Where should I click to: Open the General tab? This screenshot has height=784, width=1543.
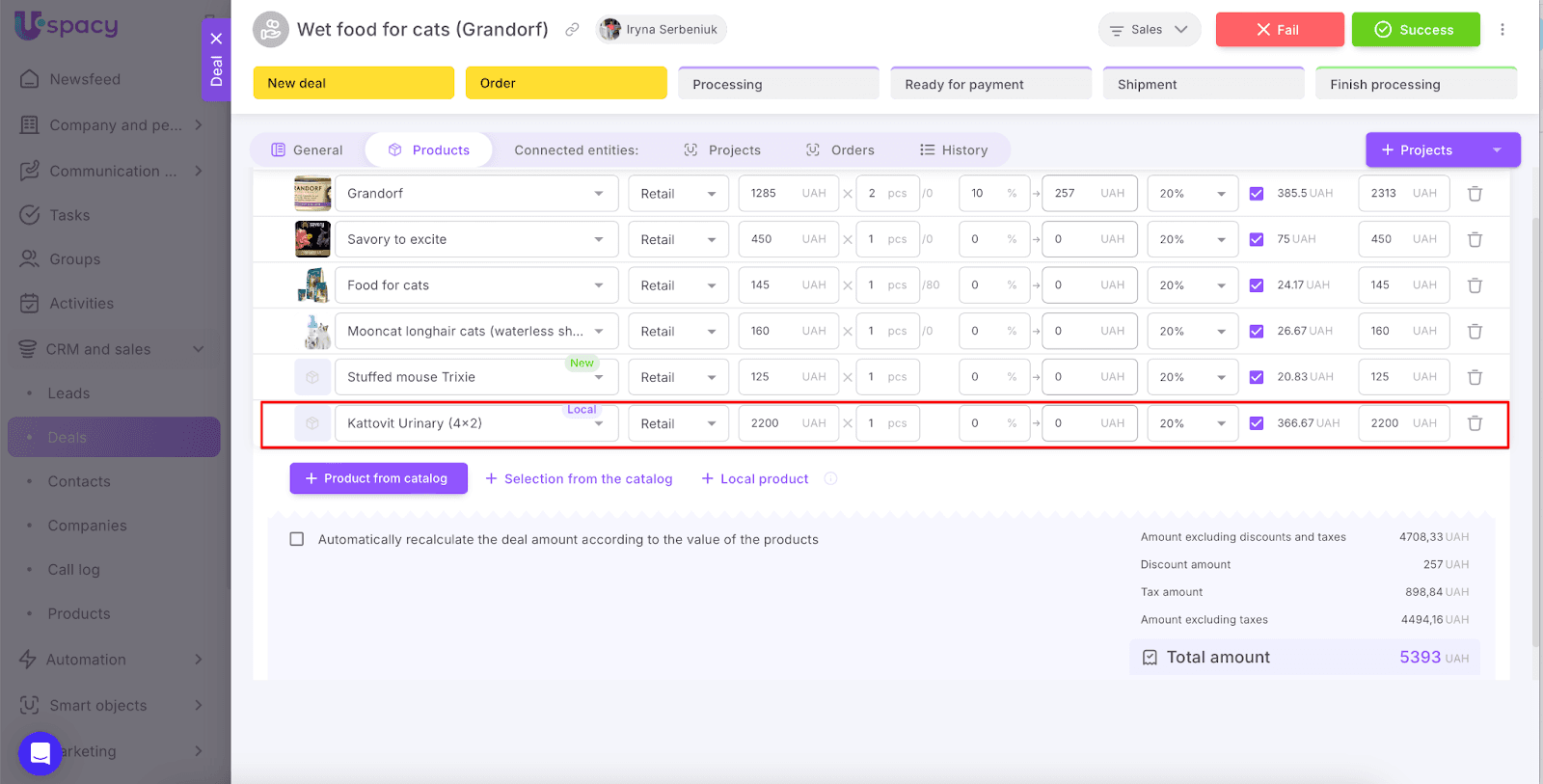click(307, 150)
